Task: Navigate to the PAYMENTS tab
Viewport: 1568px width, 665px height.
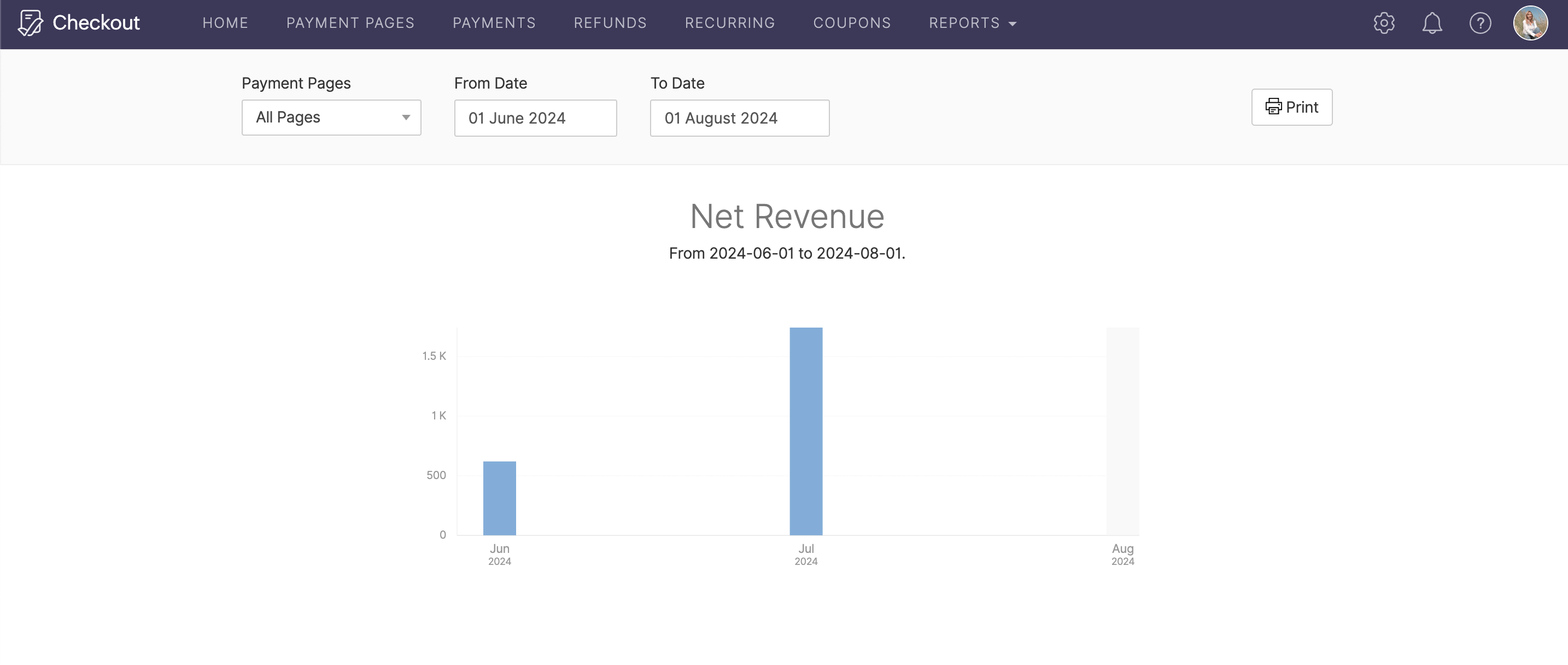Action: point(494,23)
